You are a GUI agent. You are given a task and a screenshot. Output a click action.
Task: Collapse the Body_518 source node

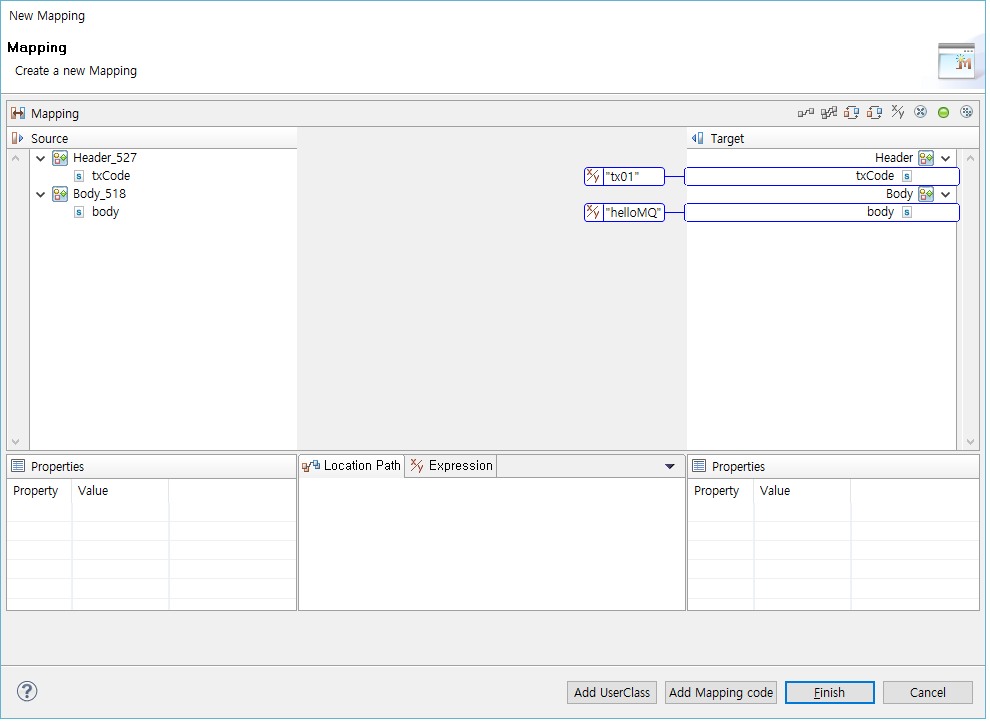(40, 193)
